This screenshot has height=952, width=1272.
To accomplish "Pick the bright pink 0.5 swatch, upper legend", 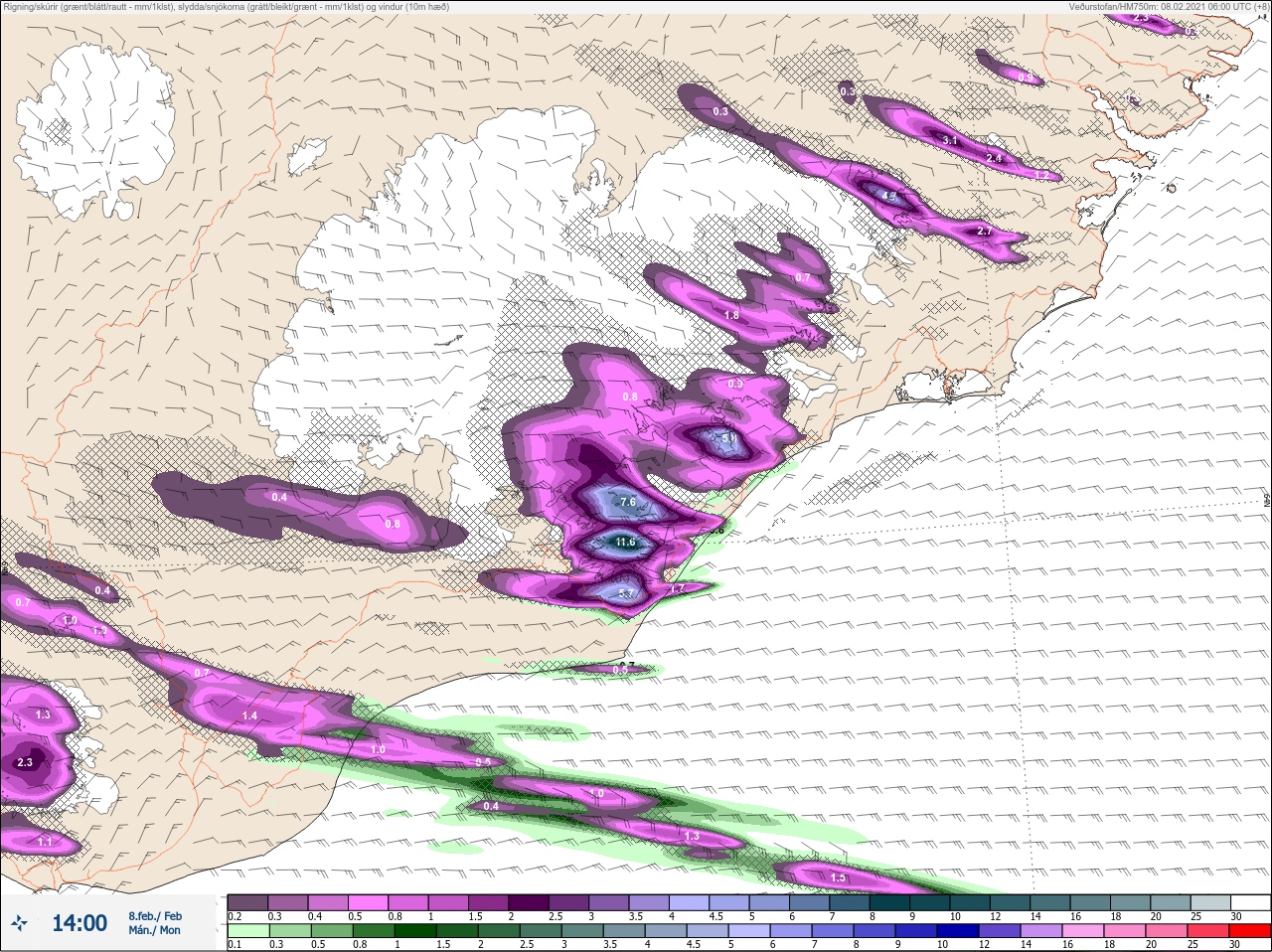I will point(369,902).
